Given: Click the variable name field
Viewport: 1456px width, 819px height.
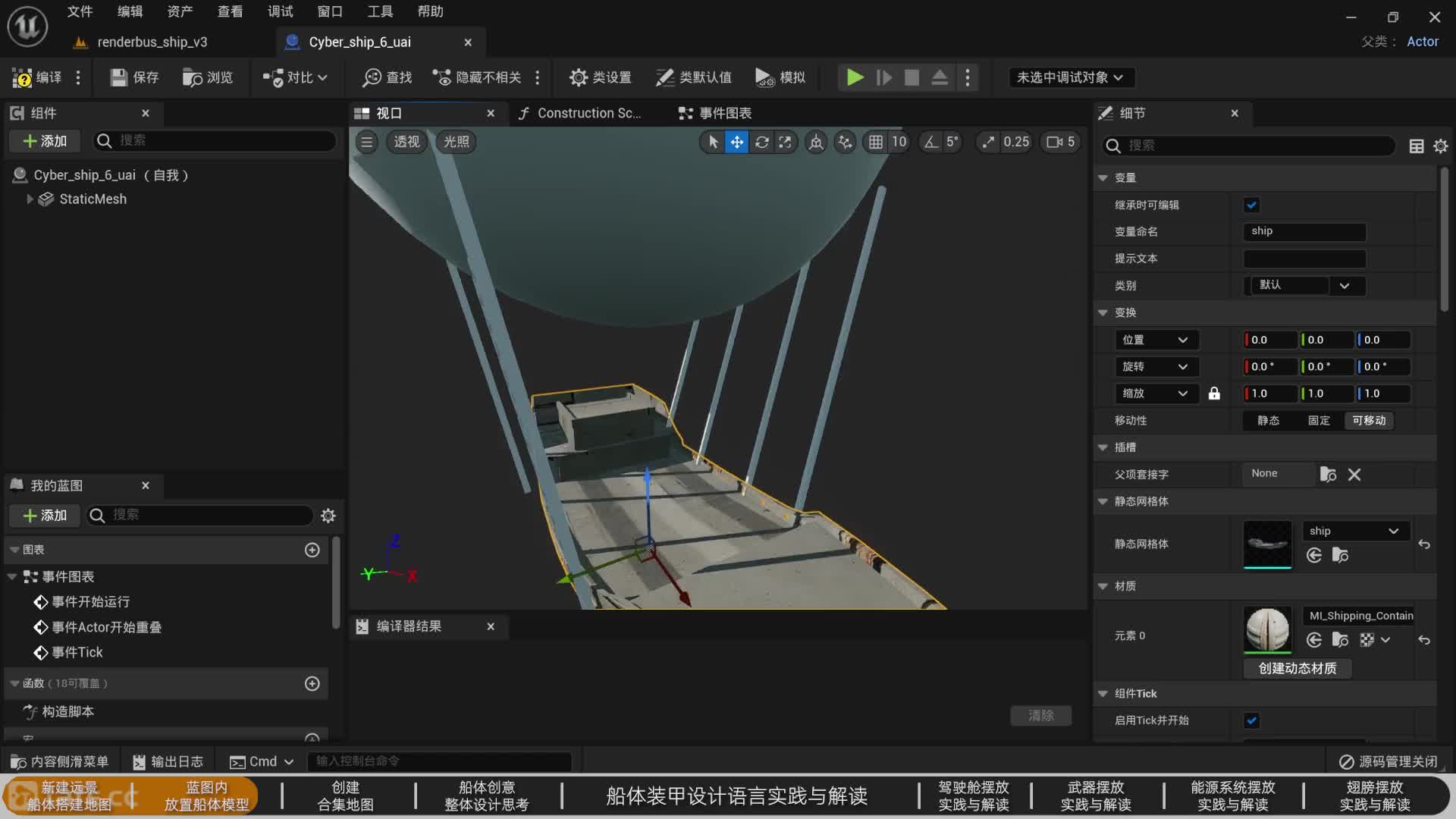Looking at the screenshot, I should tap(1304, 231).
